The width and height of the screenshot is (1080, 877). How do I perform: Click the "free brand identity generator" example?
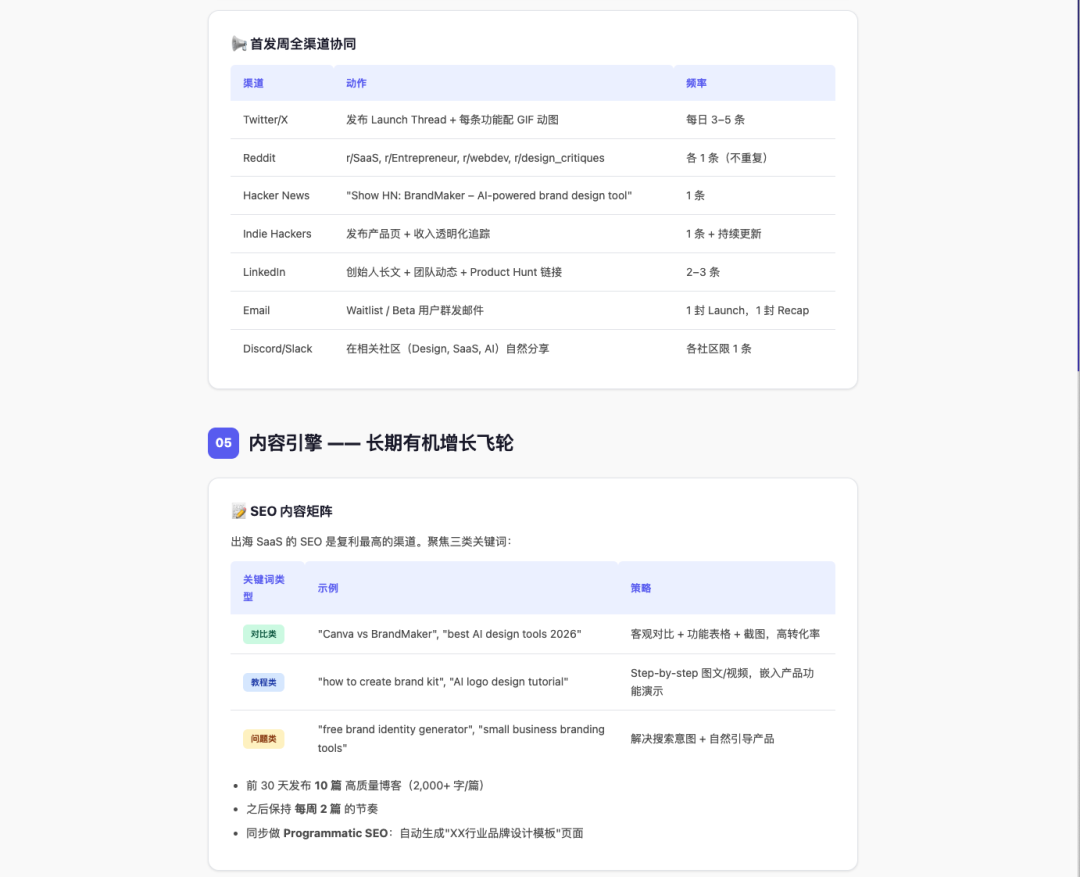461,739
